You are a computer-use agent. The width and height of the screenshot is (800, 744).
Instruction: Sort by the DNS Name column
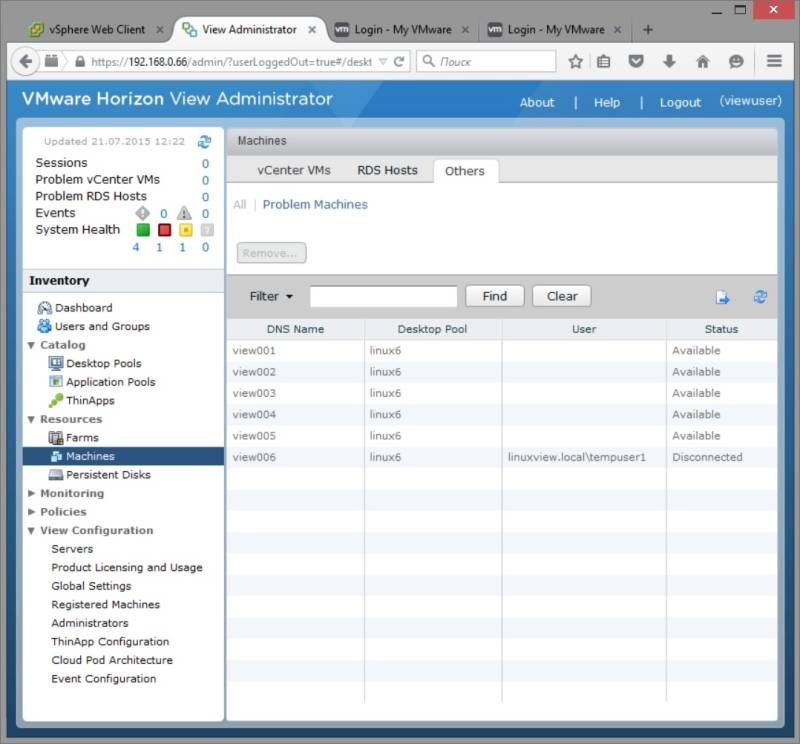coord(295,330)
